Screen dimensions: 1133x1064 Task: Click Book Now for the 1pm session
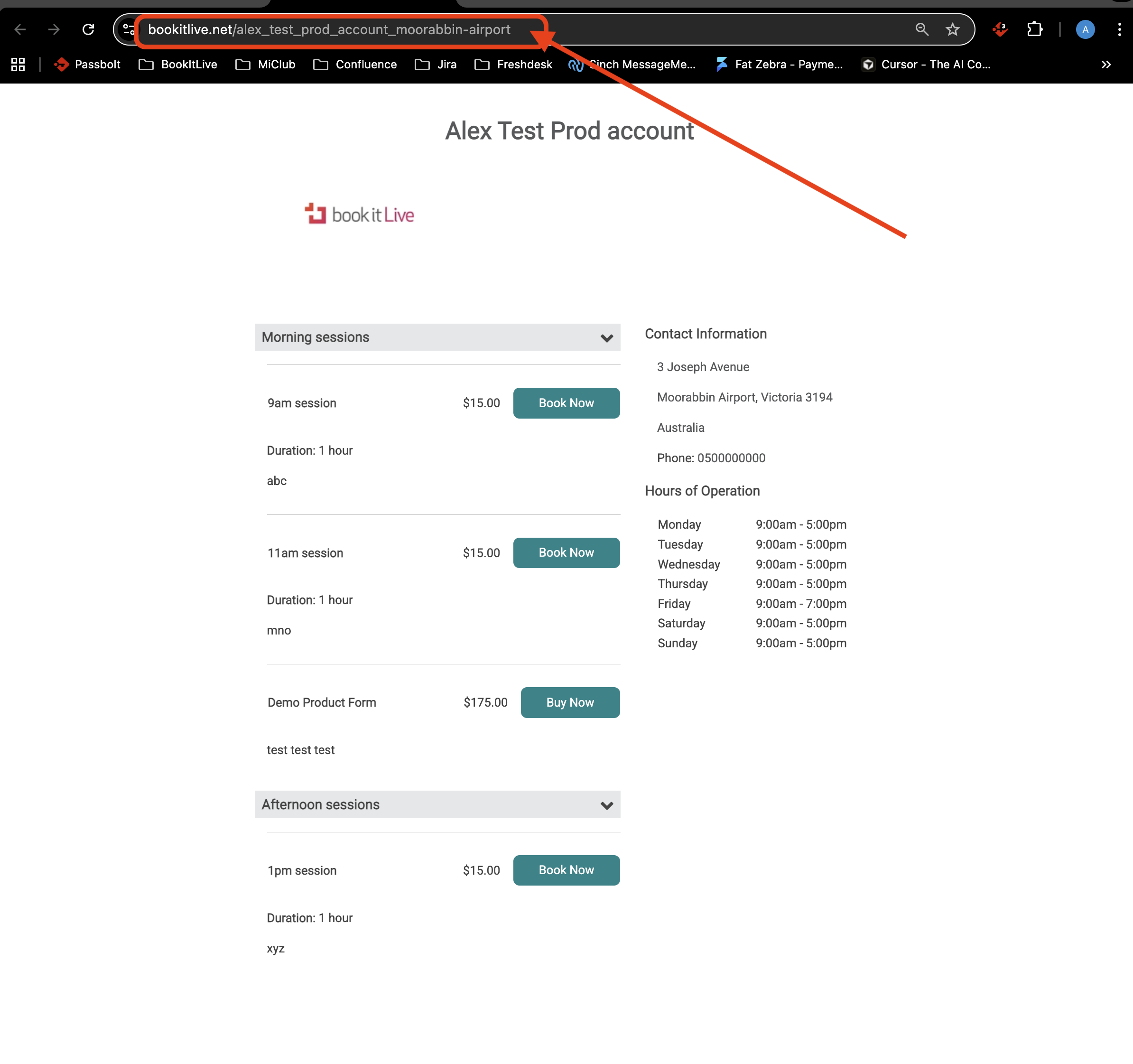(566, 870)
